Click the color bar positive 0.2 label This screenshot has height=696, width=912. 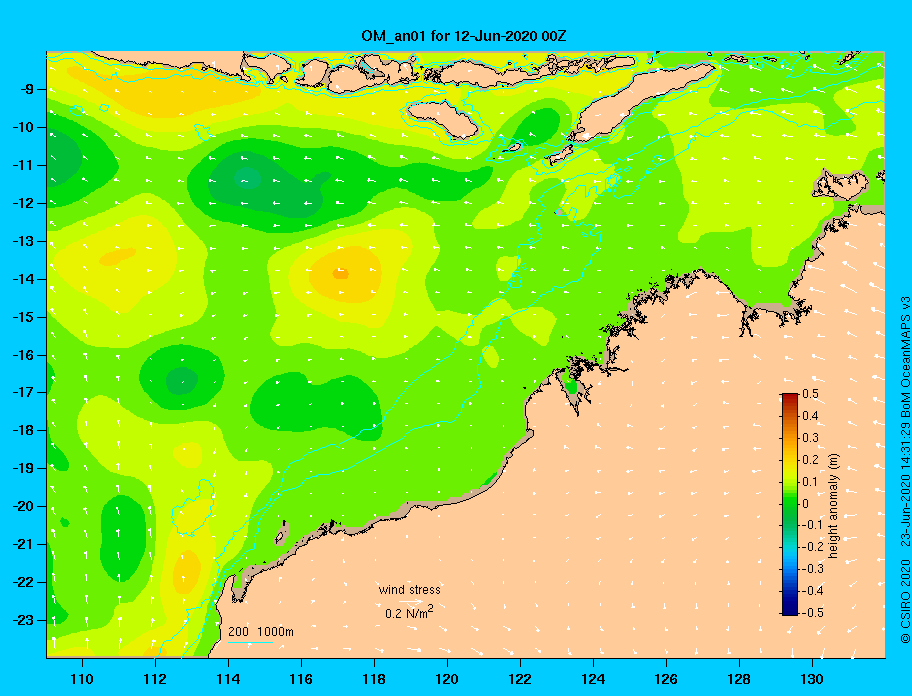(x=810, y=460)
